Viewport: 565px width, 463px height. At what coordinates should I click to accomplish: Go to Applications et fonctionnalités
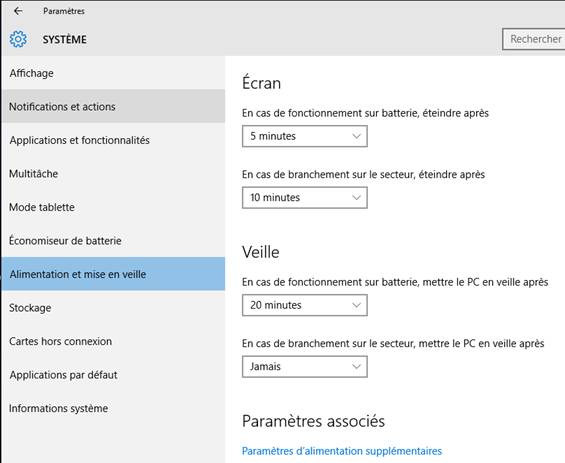click(113, 140)
